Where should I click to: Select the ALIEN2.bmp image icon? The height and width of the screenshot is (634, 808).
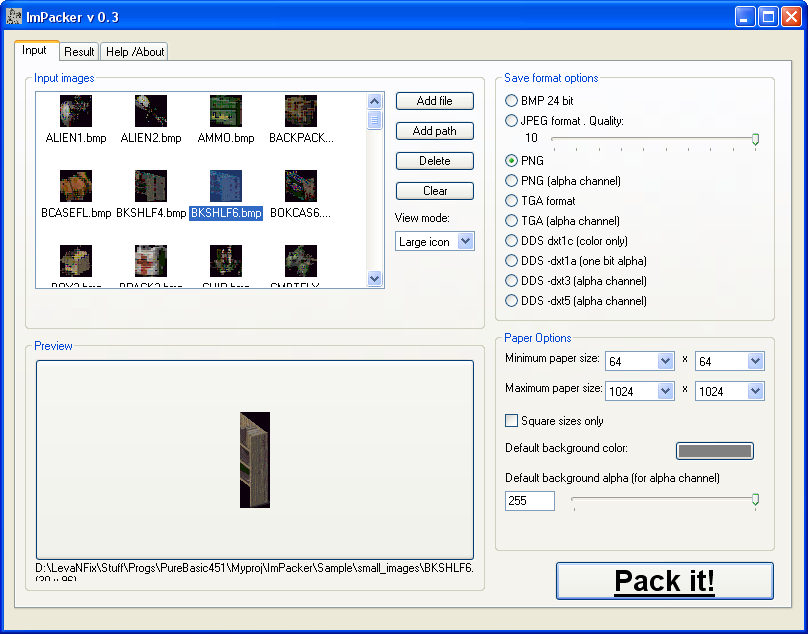[151, 111]
